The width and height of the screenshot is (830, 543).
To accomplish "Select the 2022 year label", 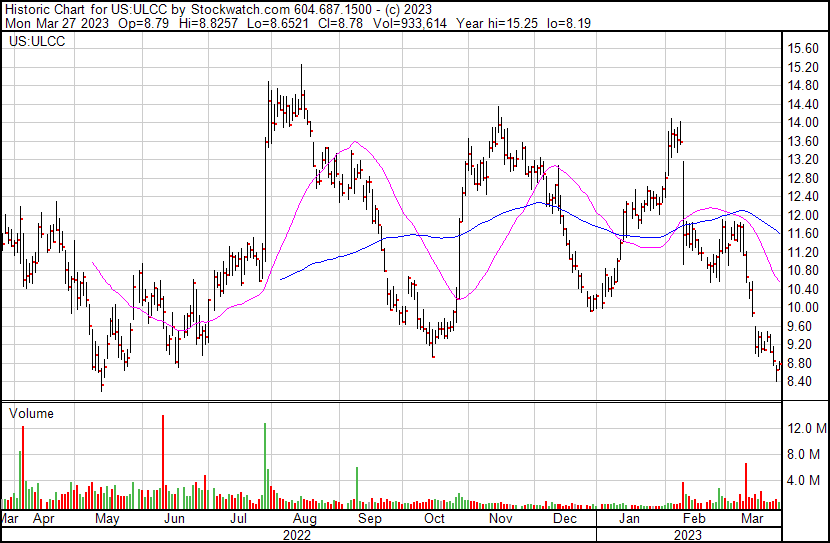I will (295, 534).
